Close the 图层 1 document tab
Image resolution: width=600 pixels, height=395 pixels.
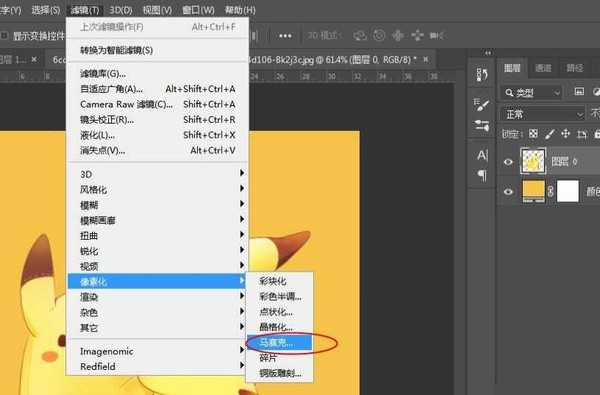[x=34, y=59]
